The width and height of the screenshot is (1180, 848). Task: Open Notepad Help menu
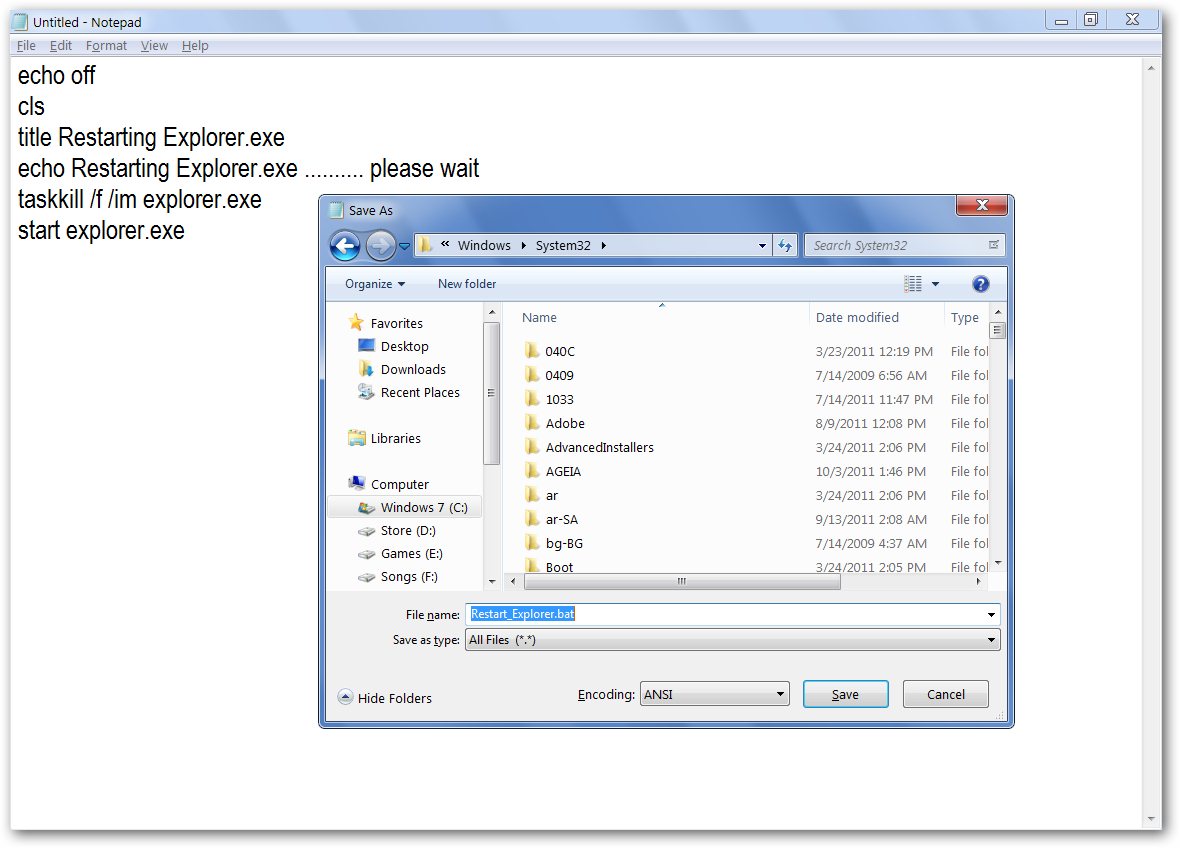[x=195, y=45]
